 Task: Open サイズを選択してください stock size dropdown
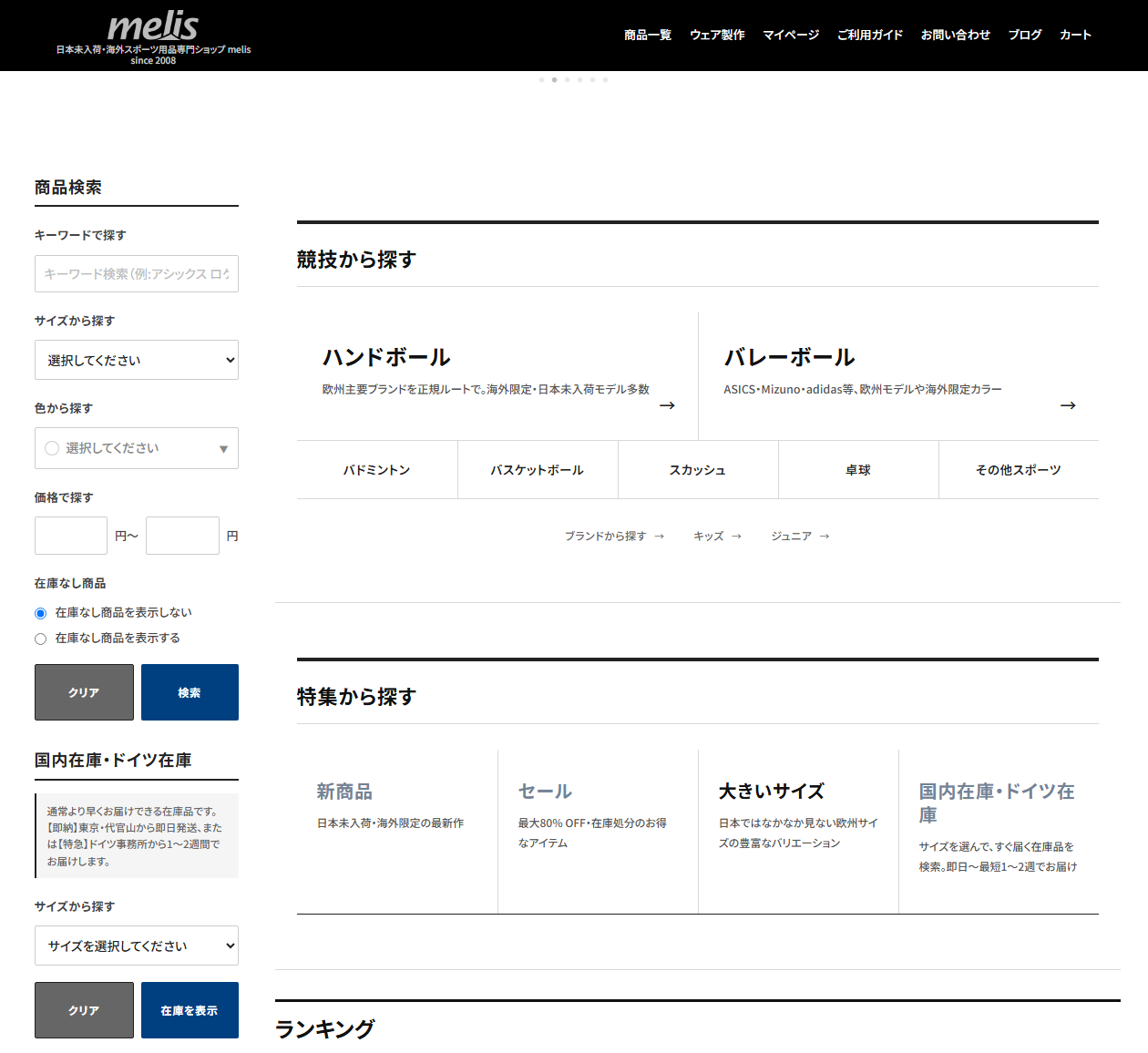(137, 946)
